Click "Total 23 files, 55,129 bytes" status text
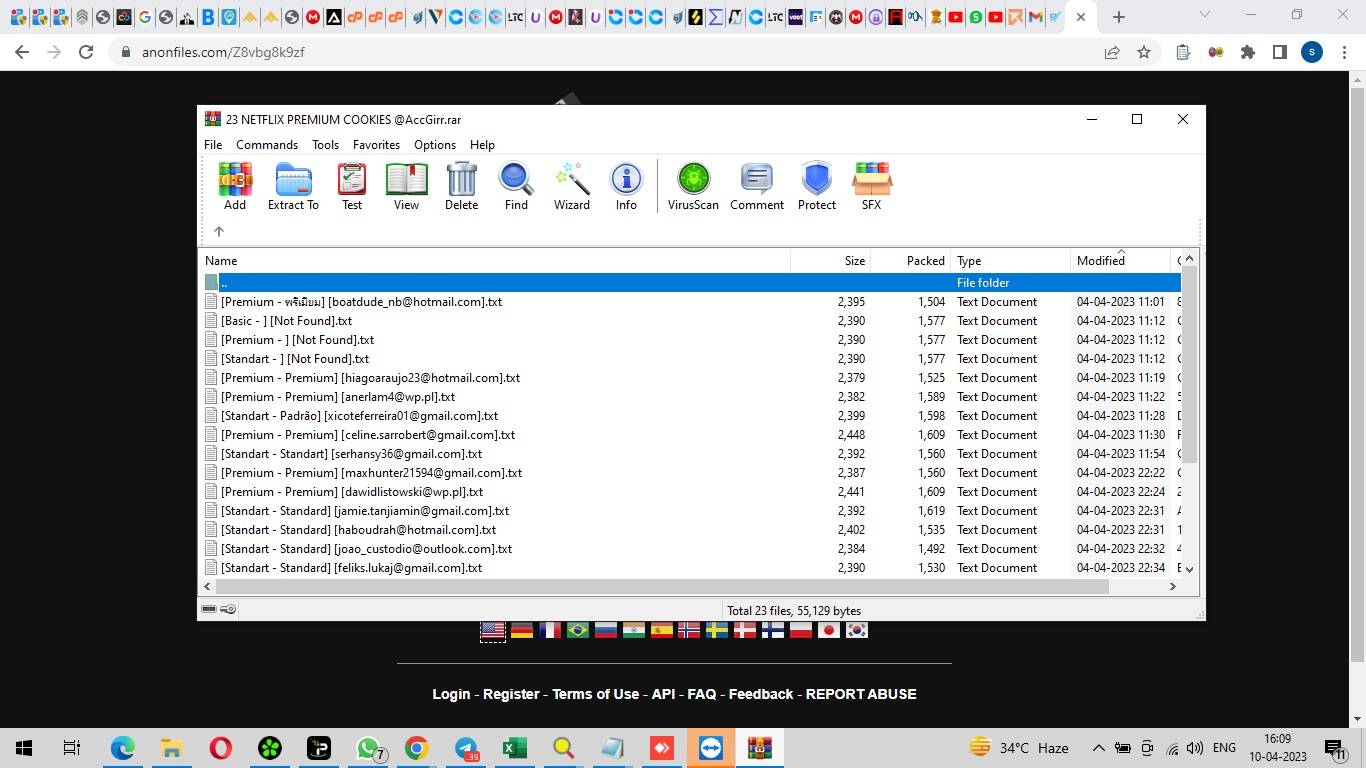Viewport: 1366px width, 768px height. [794, 610]
